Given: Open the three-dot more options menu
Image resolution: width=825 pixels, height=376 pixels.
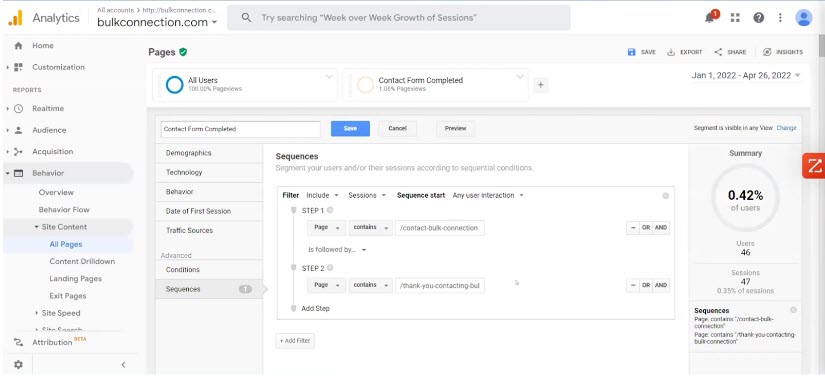Looking at the screenshot, I should (780, 18).
